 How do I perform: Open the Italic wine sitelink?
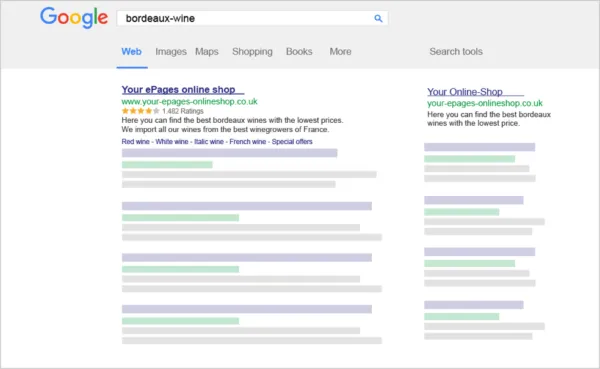click(x=209, y=142)
